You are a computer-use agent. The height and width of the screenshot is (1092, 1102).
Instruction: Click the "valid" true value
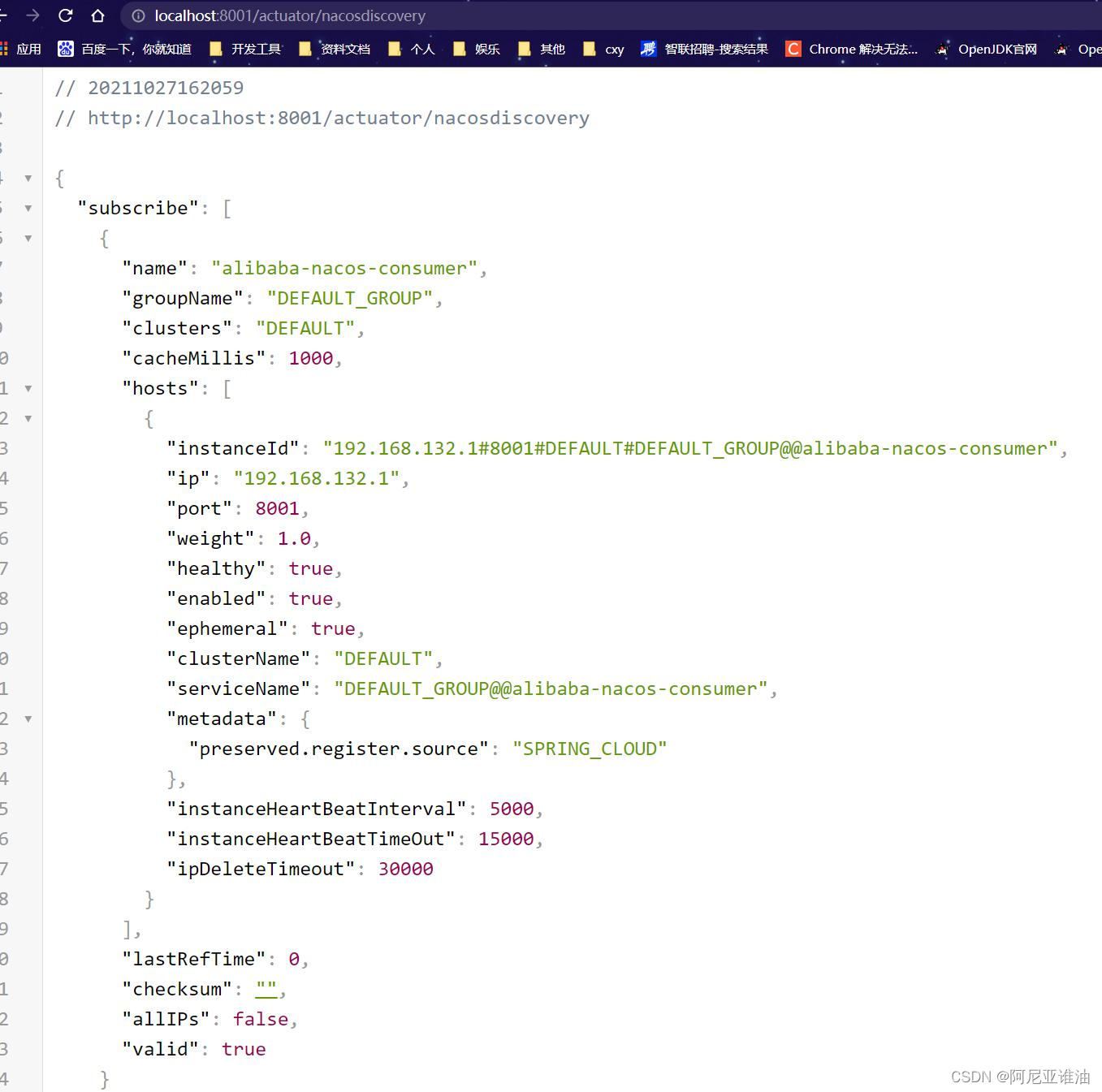point(244,1049)
